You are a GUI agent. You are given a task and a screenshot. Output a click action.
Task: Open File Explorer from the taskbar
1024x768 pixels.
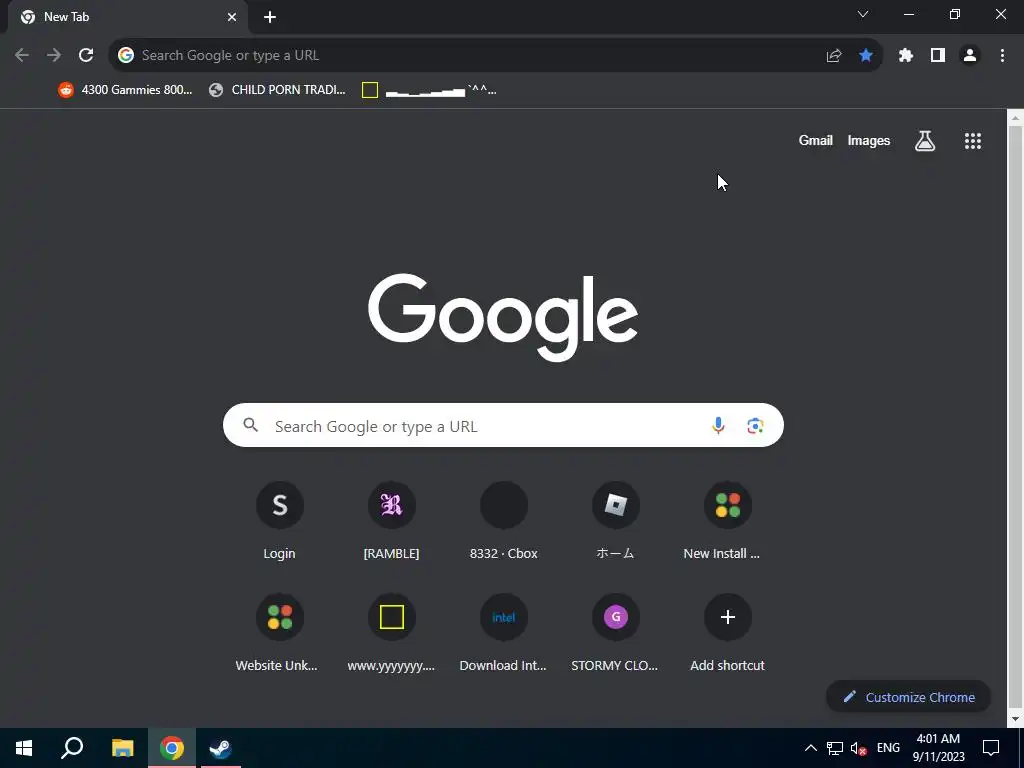click(x=122, y=748)
